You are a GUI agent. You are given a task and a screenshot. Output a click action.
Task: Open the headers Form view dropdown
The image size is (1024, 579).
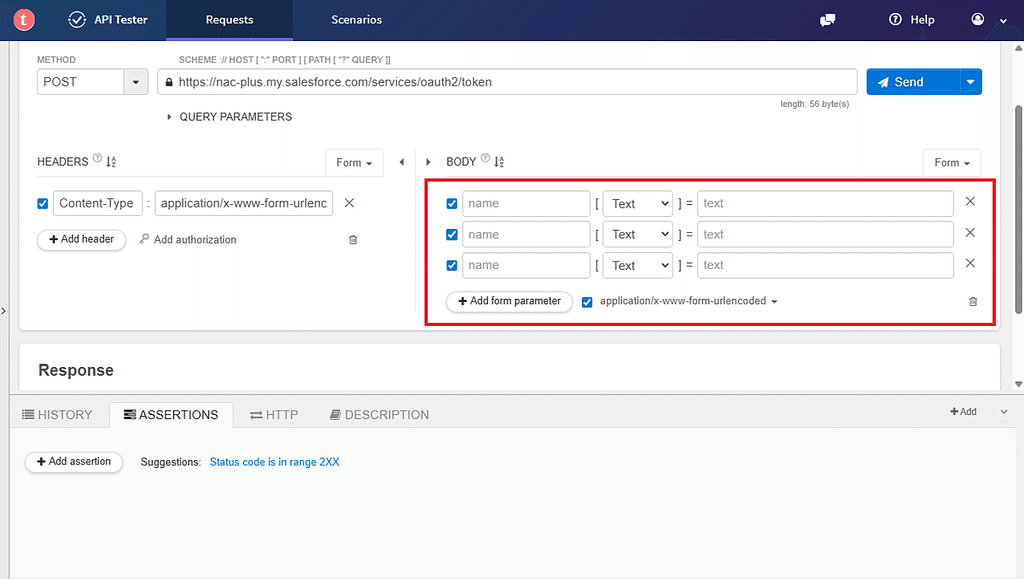tap(354, 163)
